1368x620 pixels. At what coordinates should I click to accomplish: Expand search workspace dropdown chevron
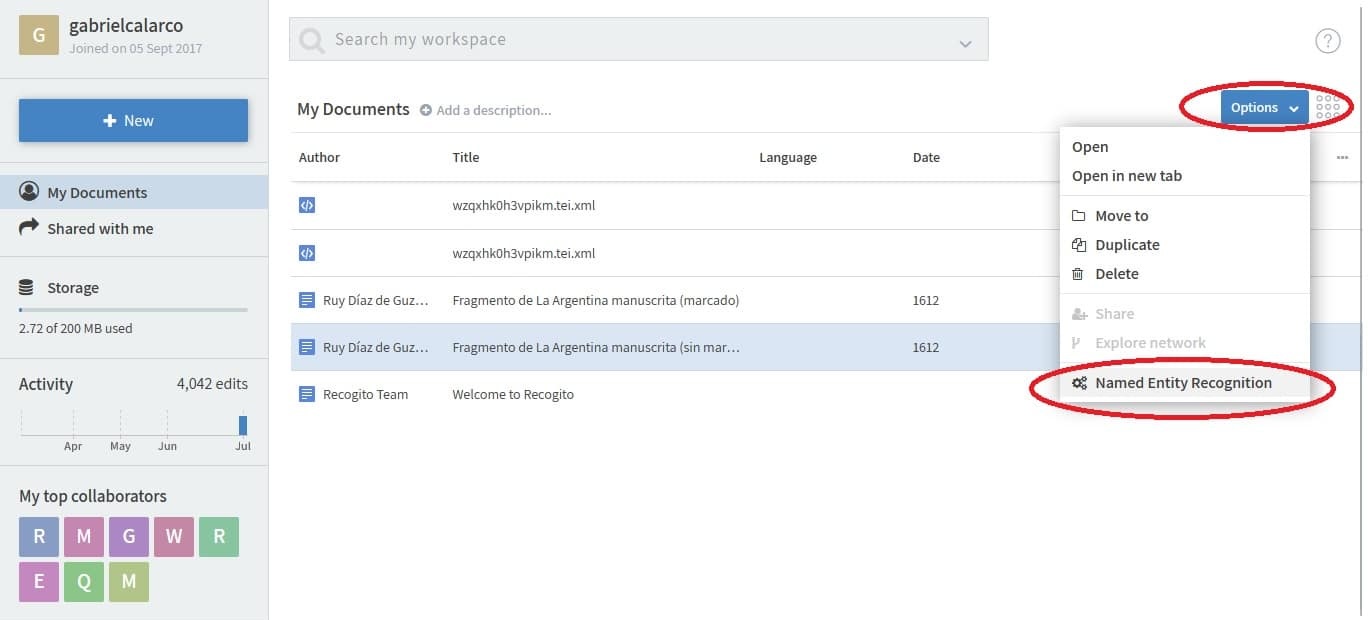pyautogui.click(x=965, y=43)
